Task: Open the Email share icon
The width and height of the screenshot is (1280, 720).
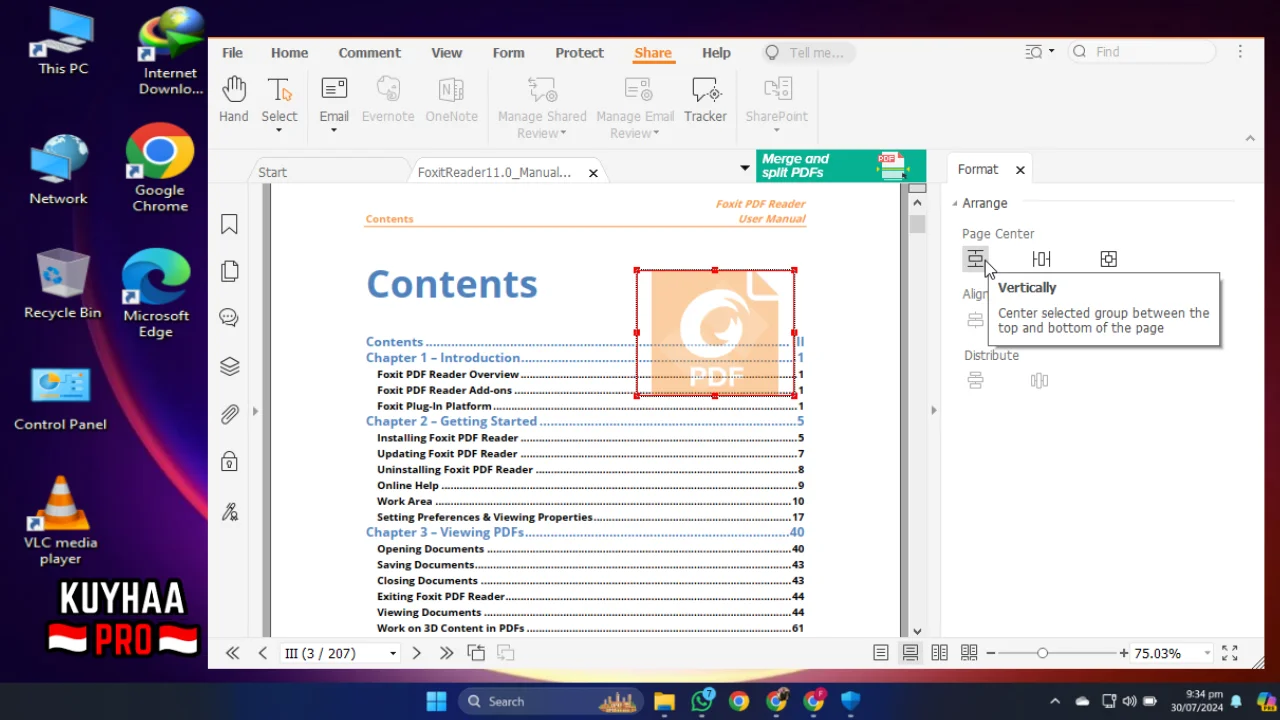Action: (334, 90)
